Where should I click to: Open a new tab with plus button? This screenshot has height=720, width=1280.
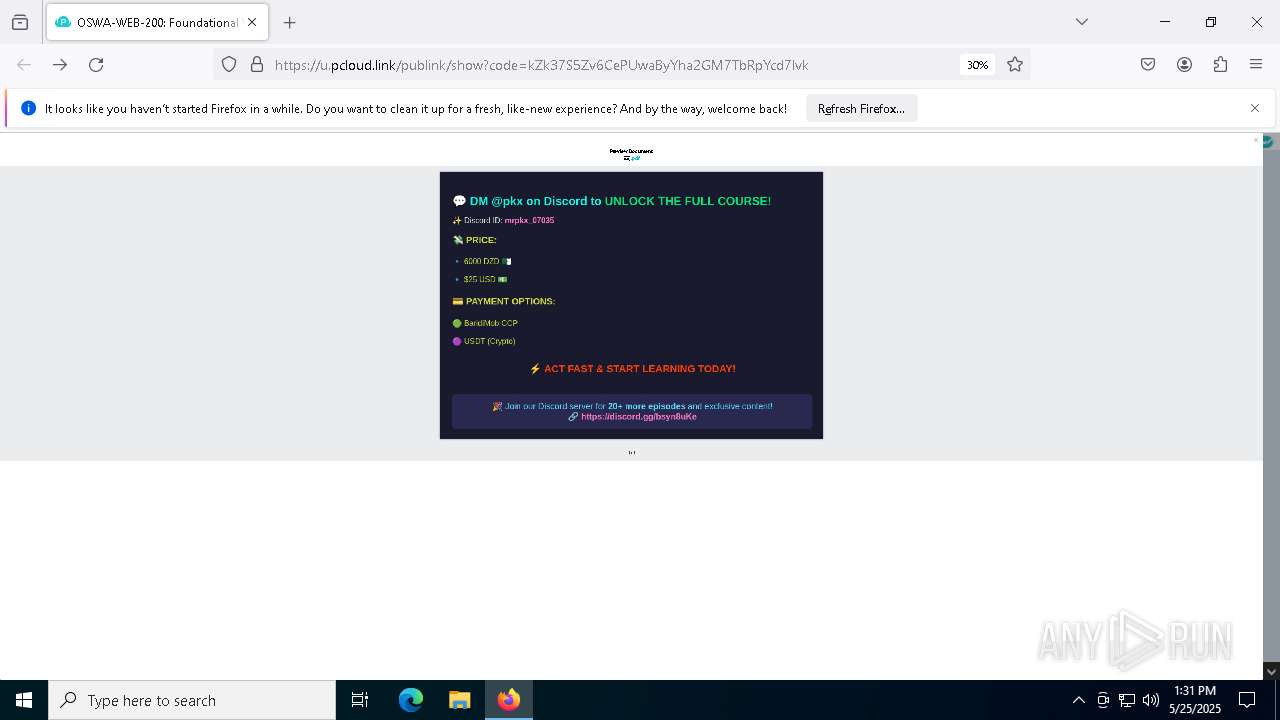(x=290, y=22)
